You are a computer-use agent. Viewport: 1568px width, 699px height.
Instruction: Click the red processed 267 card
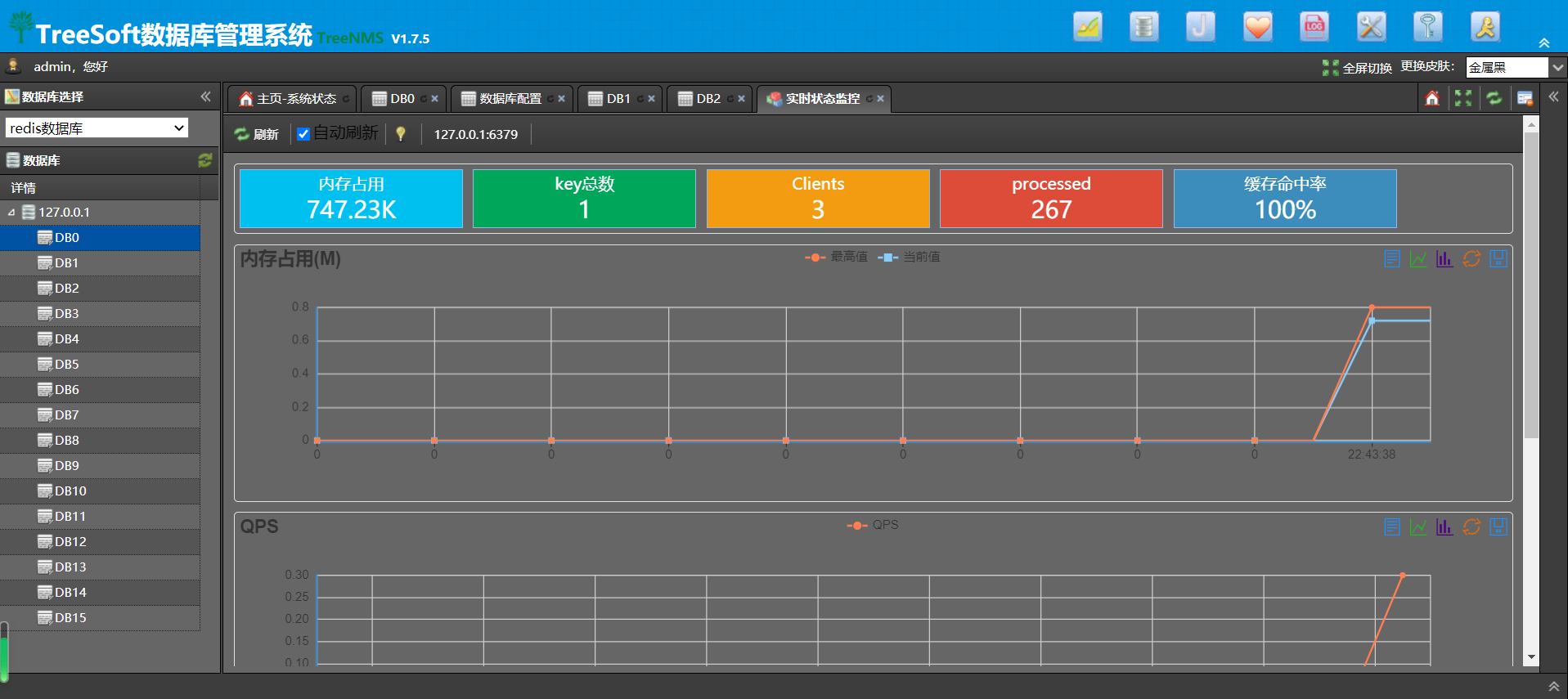pyautogui.click(x=1051, y=199)
